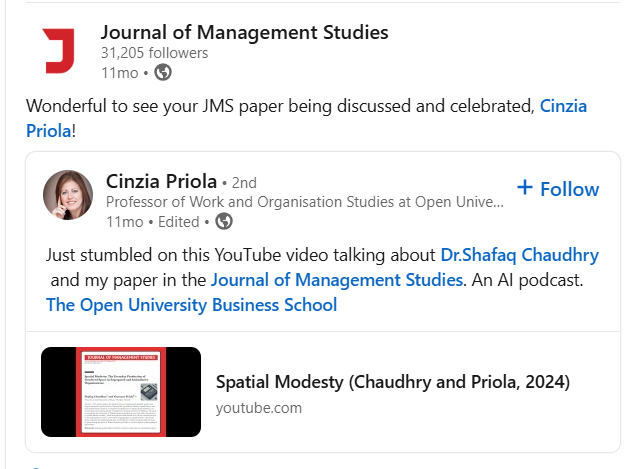Click the youtube.com source label
This screenshot has width=634, height=469.
coord(258,408)
